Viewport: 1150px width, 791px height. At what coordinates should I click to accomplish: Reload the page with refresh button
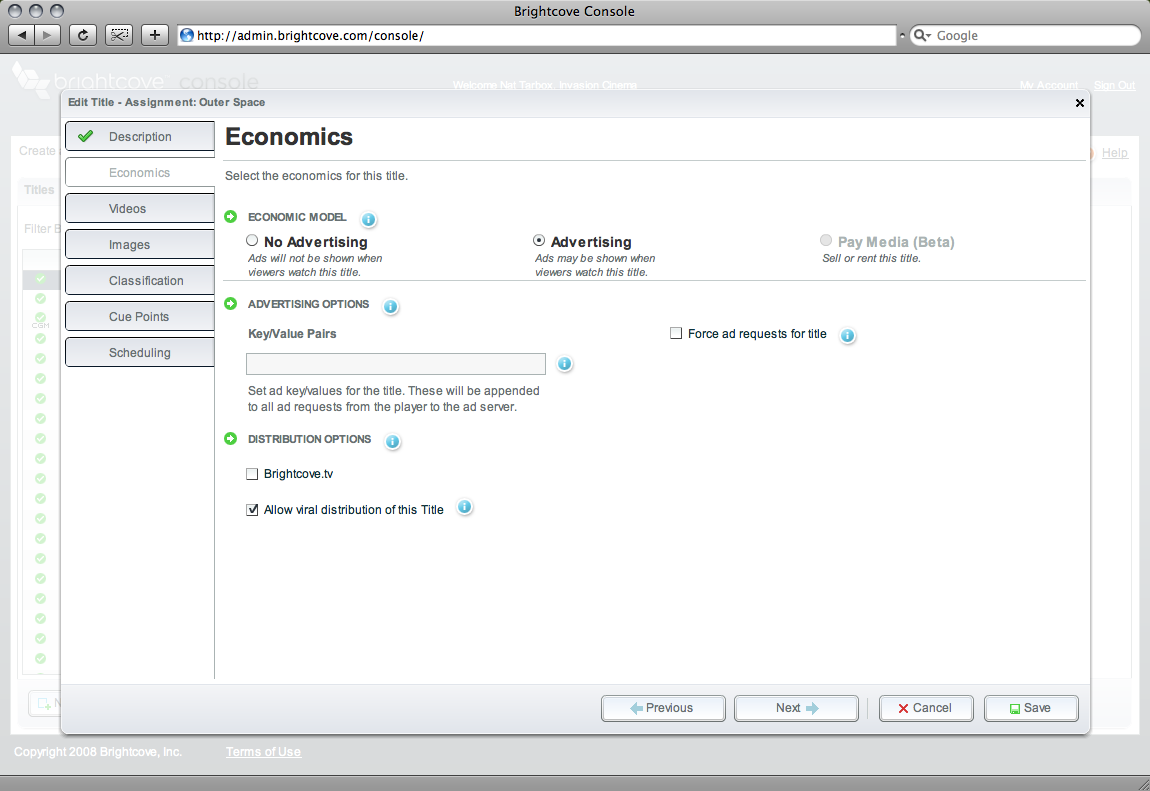pos(83,35)
